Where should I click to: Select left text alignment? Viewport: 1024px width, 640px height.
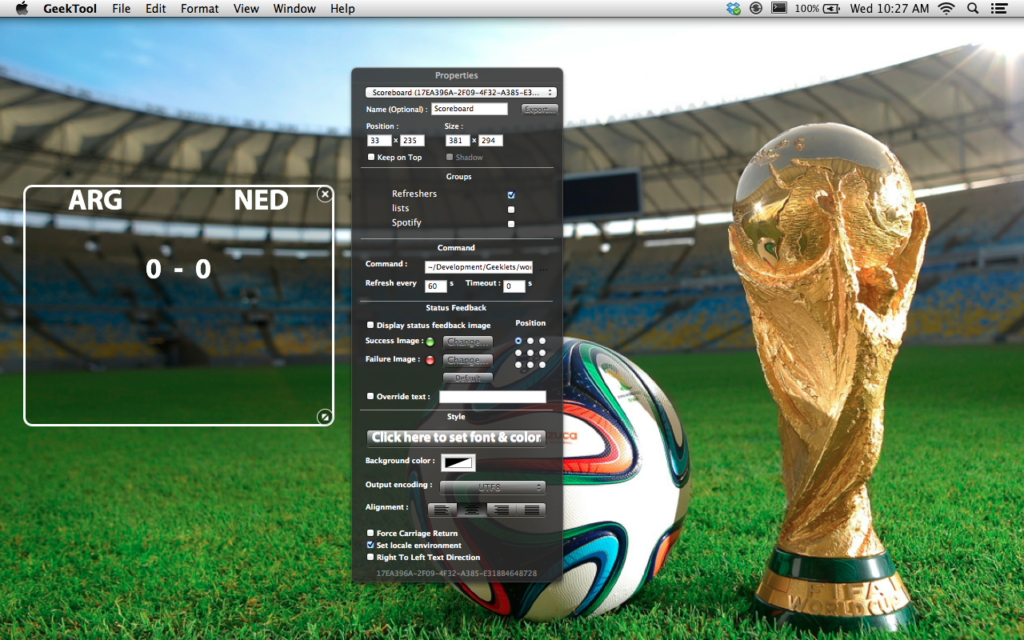pyautogui.click(x=443, y=509)
